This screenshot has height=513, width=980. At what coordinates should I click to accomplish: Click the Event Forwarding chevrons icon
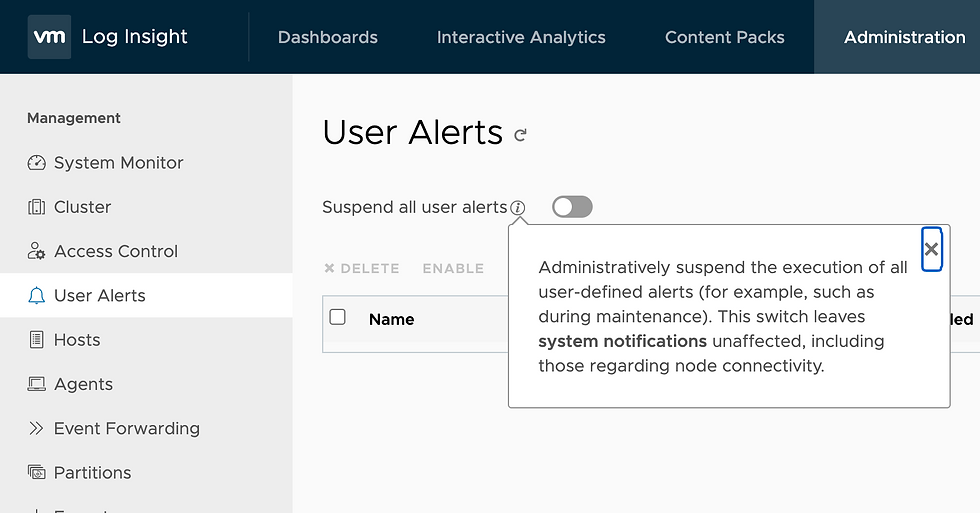[36, 428]
